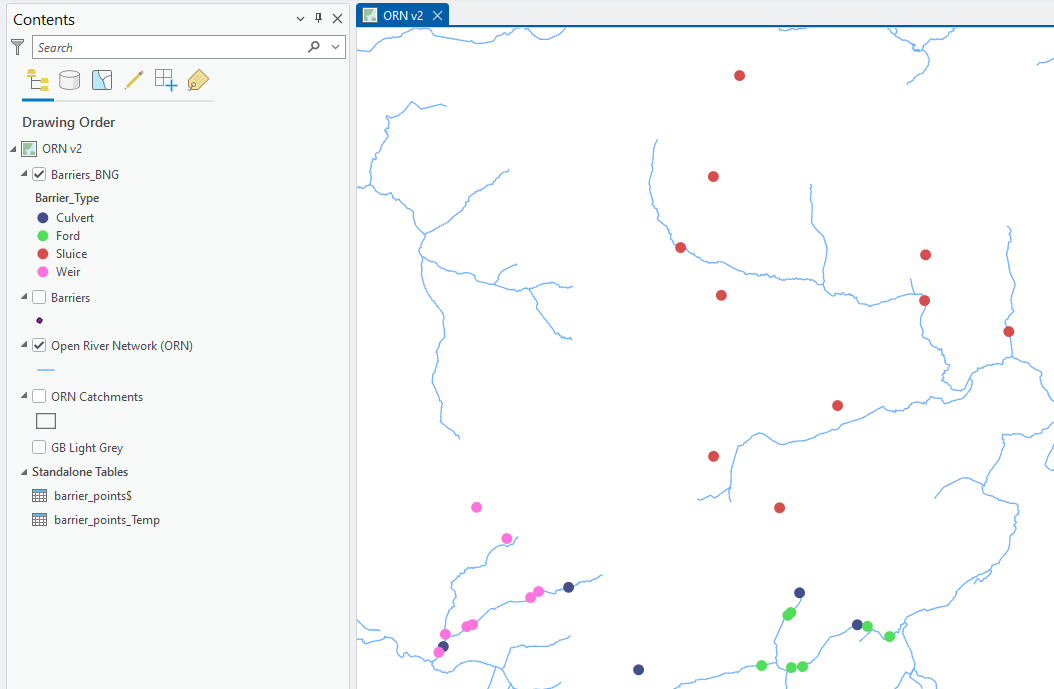Show the GB Light Grey basemap

point(40,448)
